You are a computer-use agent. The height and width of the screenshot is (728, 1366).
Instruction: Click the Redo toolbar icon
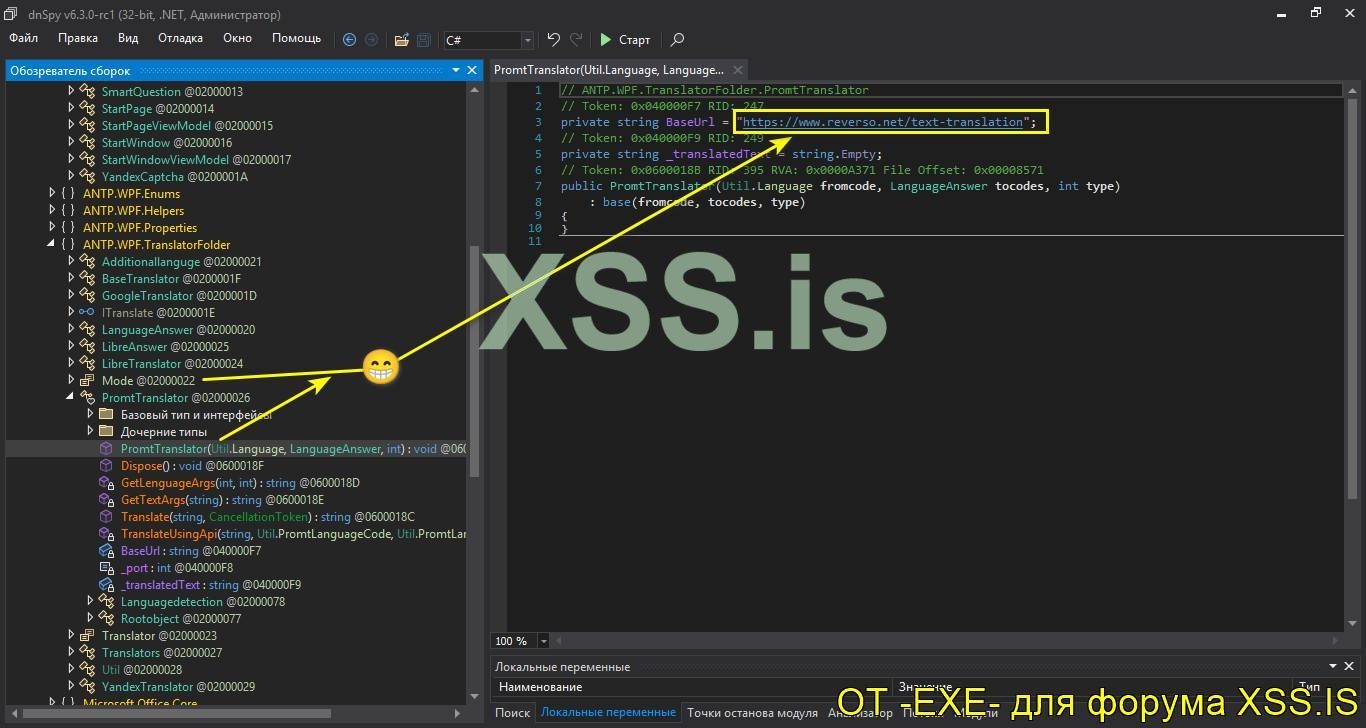pyautogui.click(x=576, y=40)
